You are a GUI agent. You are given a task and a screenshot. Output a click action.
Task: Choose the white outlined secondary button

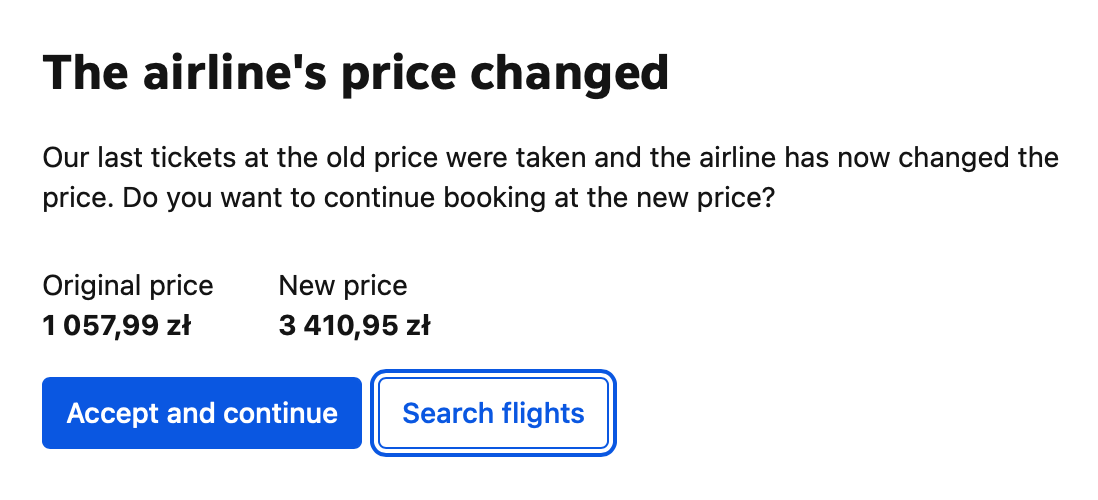pos(493,413)
